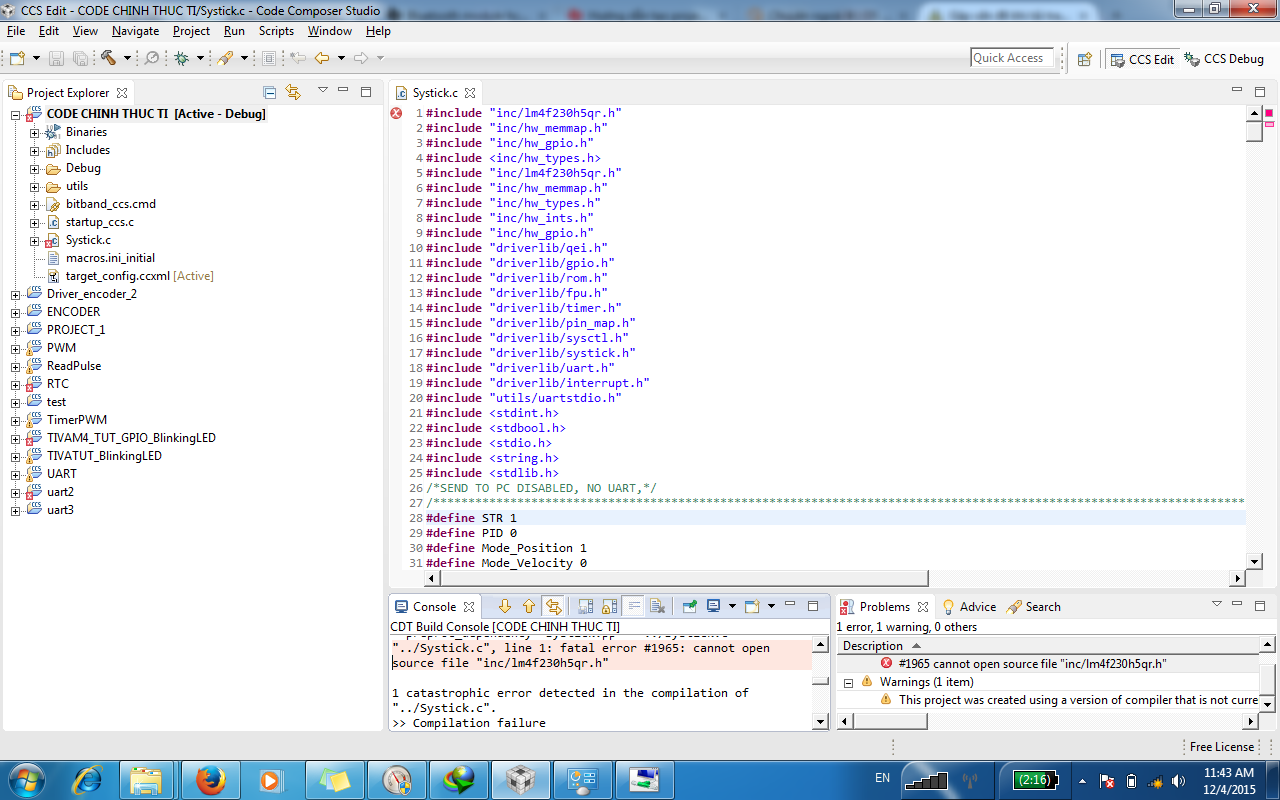This screenshot has width=1280, height=800.
Task: Toggle Link with Editor in Project Explorer
Action: [x=293, y=92]
